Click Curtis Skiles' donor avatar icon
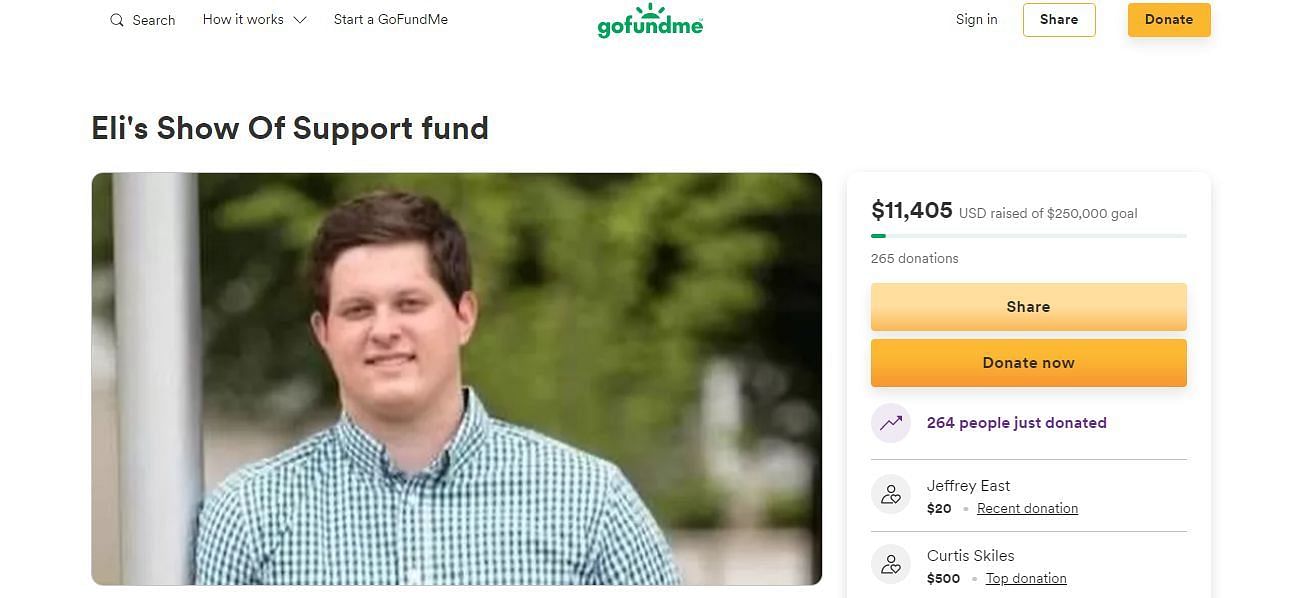 890,564
